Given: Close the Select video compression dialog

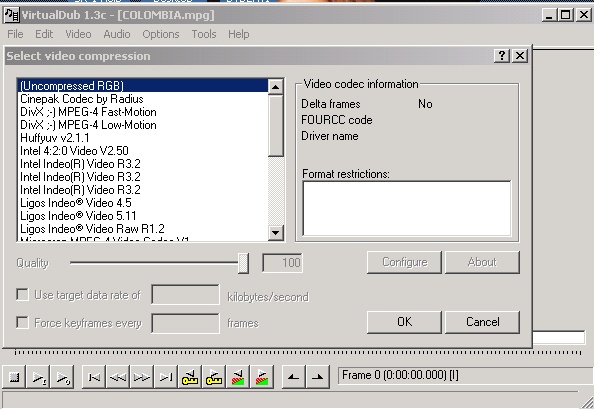Looking at the screenshot, I should click(x=520, y=56).
